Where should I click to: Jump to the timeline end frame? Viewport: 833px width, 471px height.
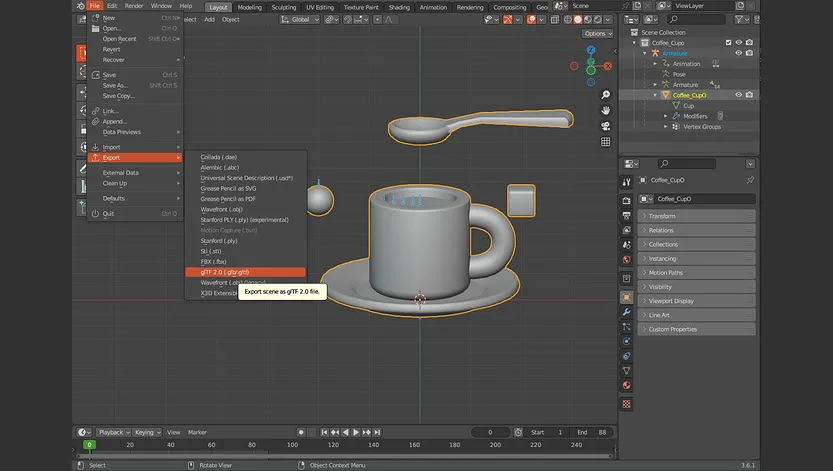pos(377,432)
